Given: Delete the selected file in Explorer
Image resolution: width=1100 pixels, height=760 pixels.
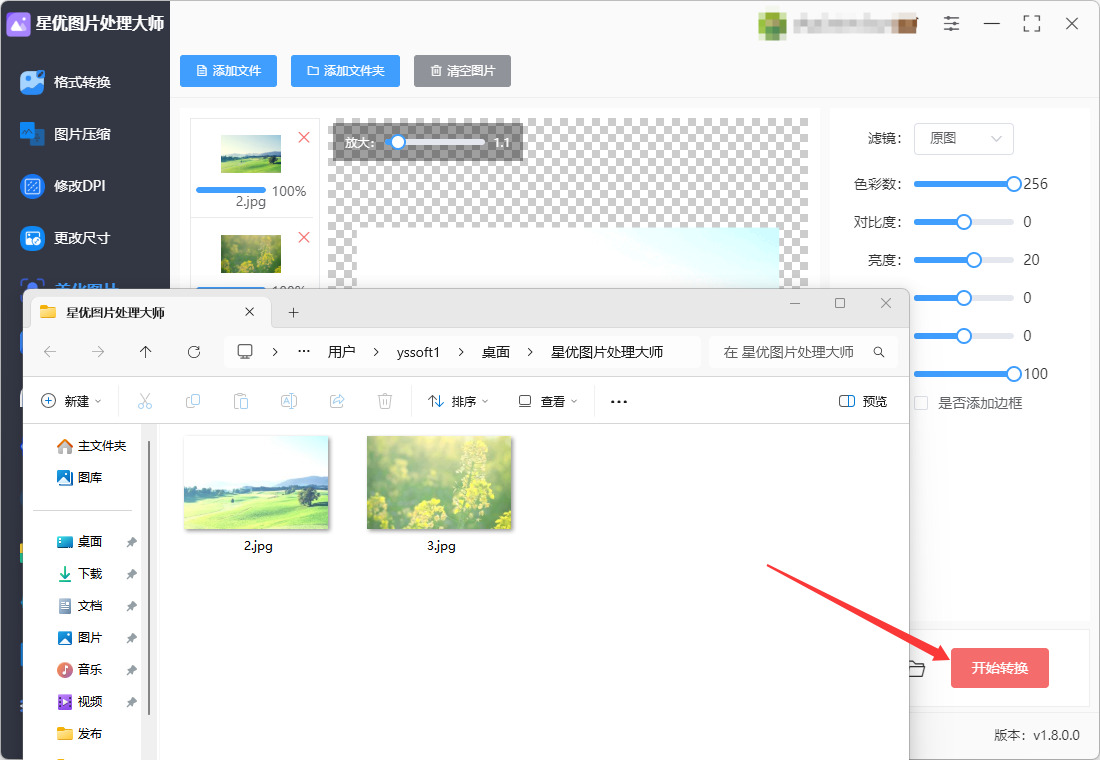Looking at the screenshot, I should tap(384, 401).
